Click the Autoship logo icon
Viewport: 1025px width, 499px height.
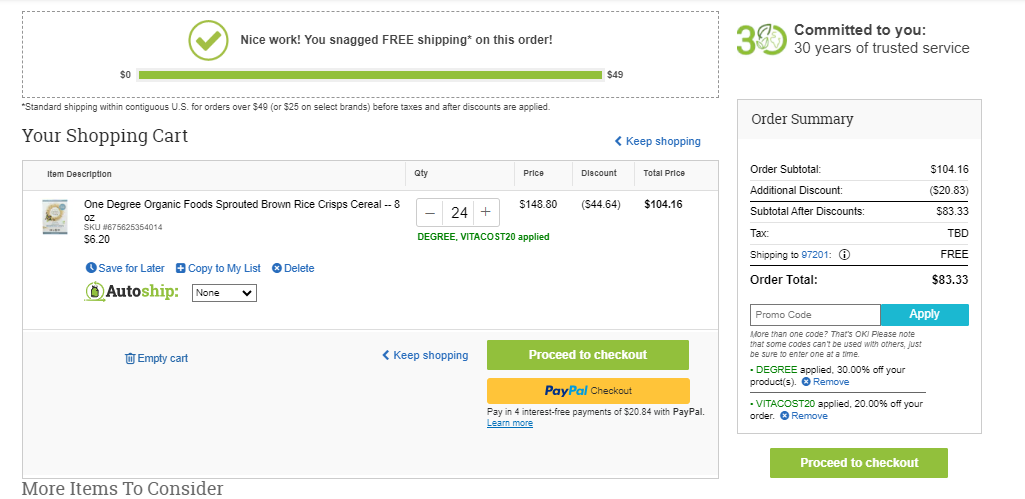[x=95, y=292]
